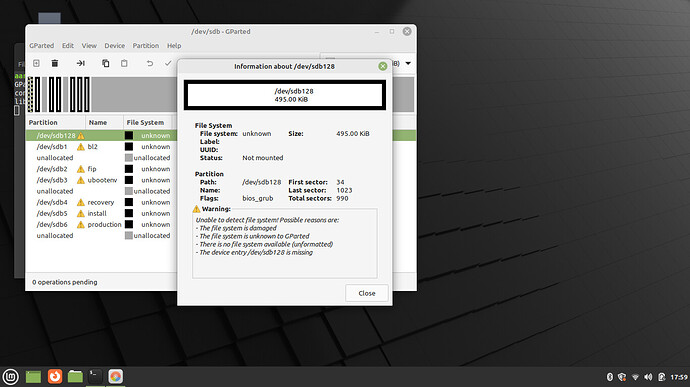The width and height of the screenshot is (690, 387).
Task: Open the Linux Mint start menu
Action: point(11,377)
